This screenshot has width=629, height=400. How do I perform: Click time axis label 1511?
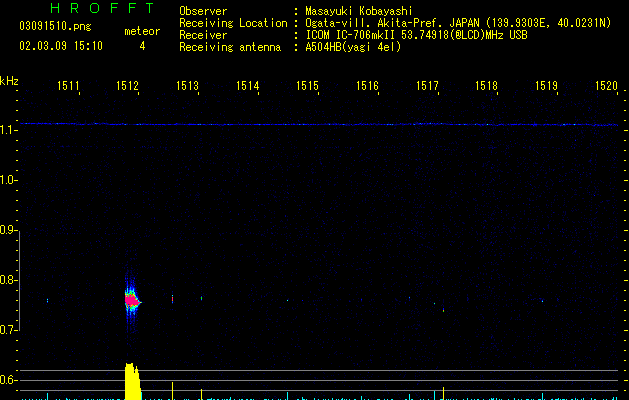[x=68, y=85]
